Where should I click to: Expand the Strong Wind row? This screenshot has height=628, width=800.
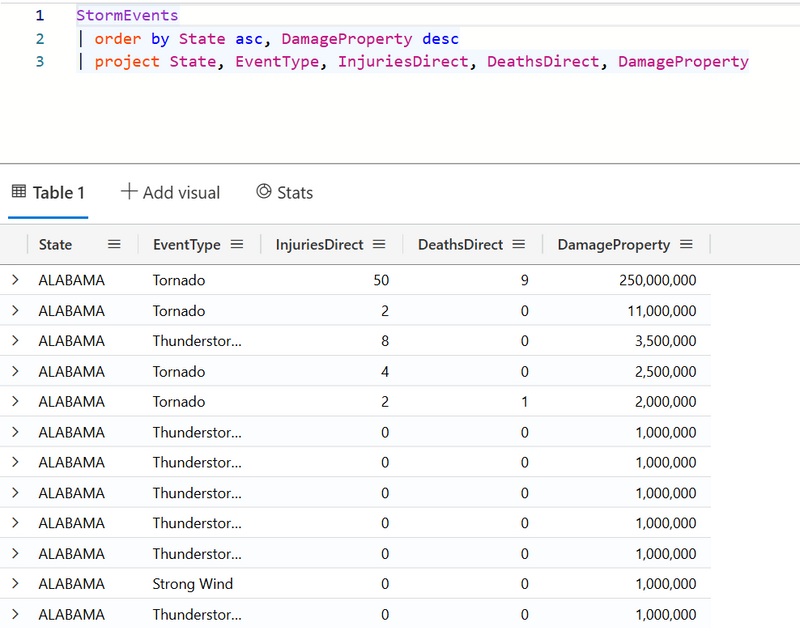pos(15,583)
